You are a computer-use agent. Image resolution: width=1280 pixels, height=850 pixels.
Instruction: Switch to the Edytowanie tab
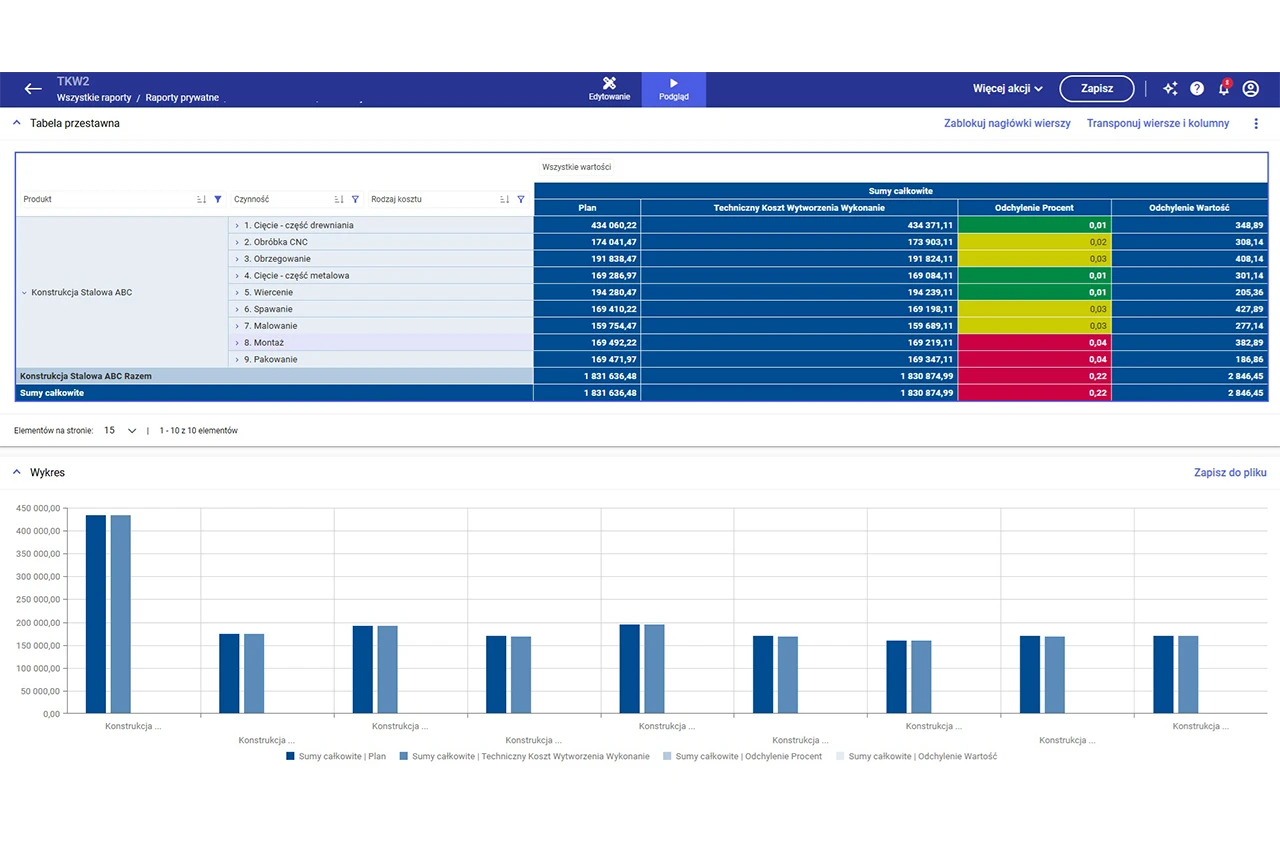tap(609, 89)
